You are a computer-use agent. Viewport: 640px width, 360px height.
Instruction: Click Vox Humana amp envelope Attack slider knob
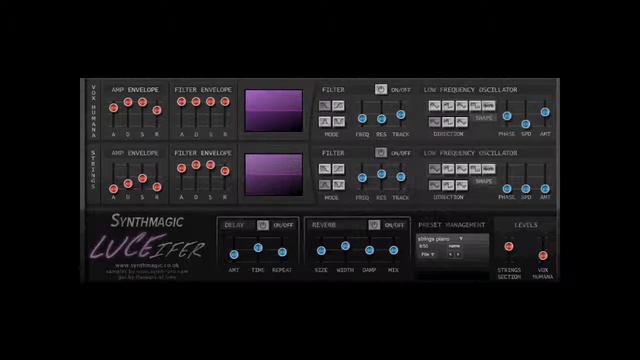click(x=113, y=108)
